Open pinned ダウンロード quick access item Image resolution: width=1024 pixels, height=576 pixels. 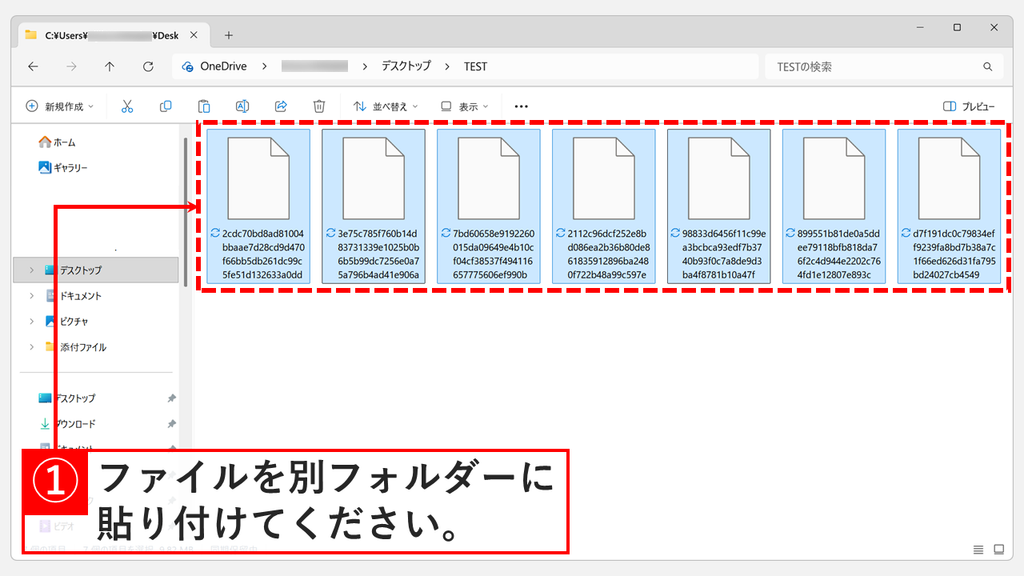point(67,424)
